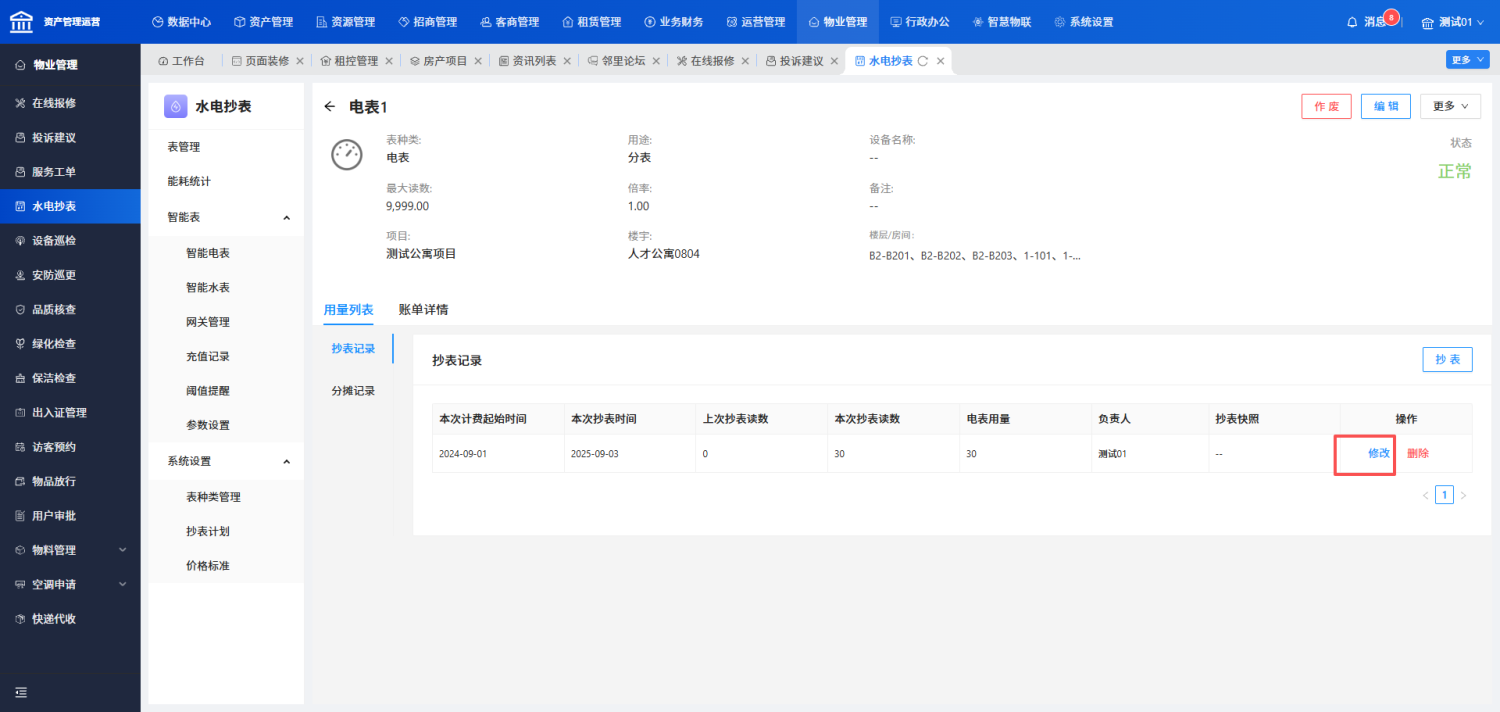This screenshot has height=712, width=1500.
Task: Click the 资产管理运营 logo icon
Action: point(21,22)
